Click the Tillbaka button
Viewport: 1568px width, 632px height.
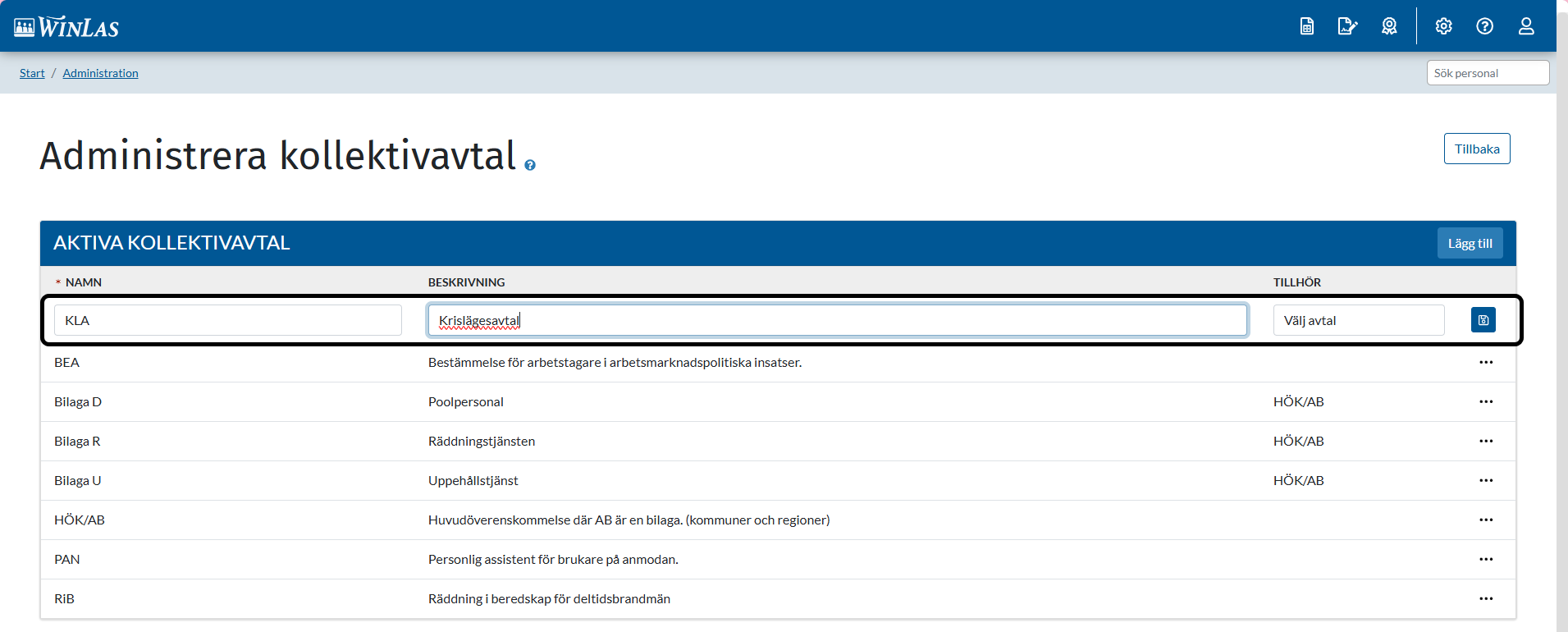(1477, 149)
